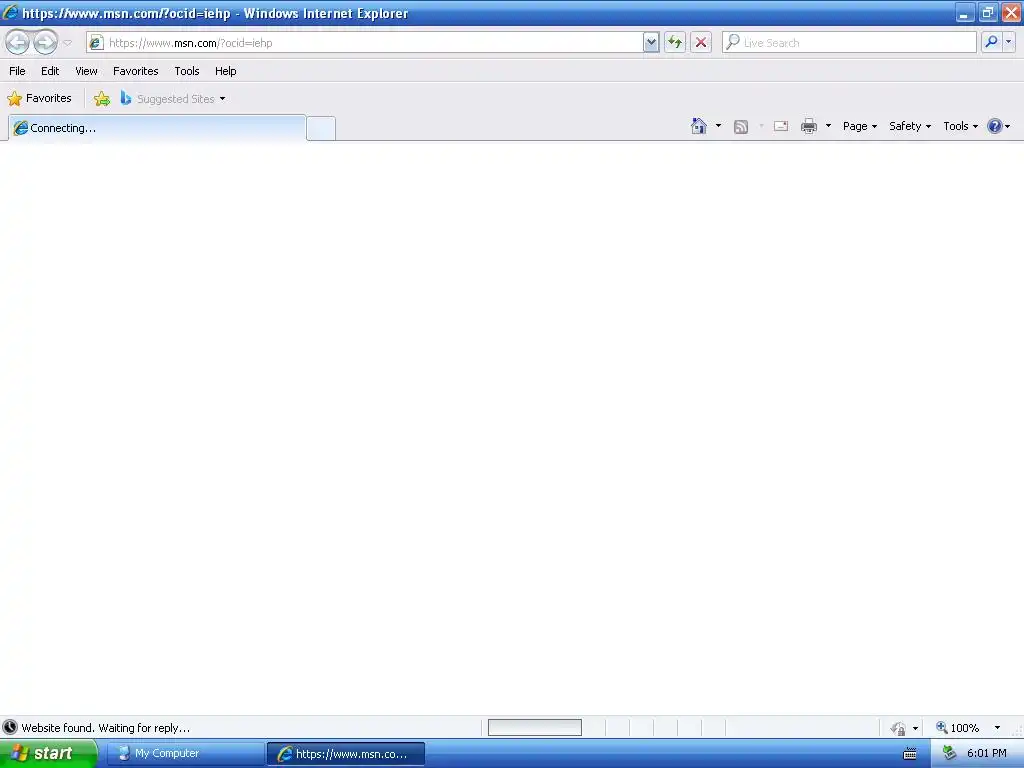The width and height of the screenshot is (1024, 768).
Task: Open the Page command menu
Action: coord(859,126)
